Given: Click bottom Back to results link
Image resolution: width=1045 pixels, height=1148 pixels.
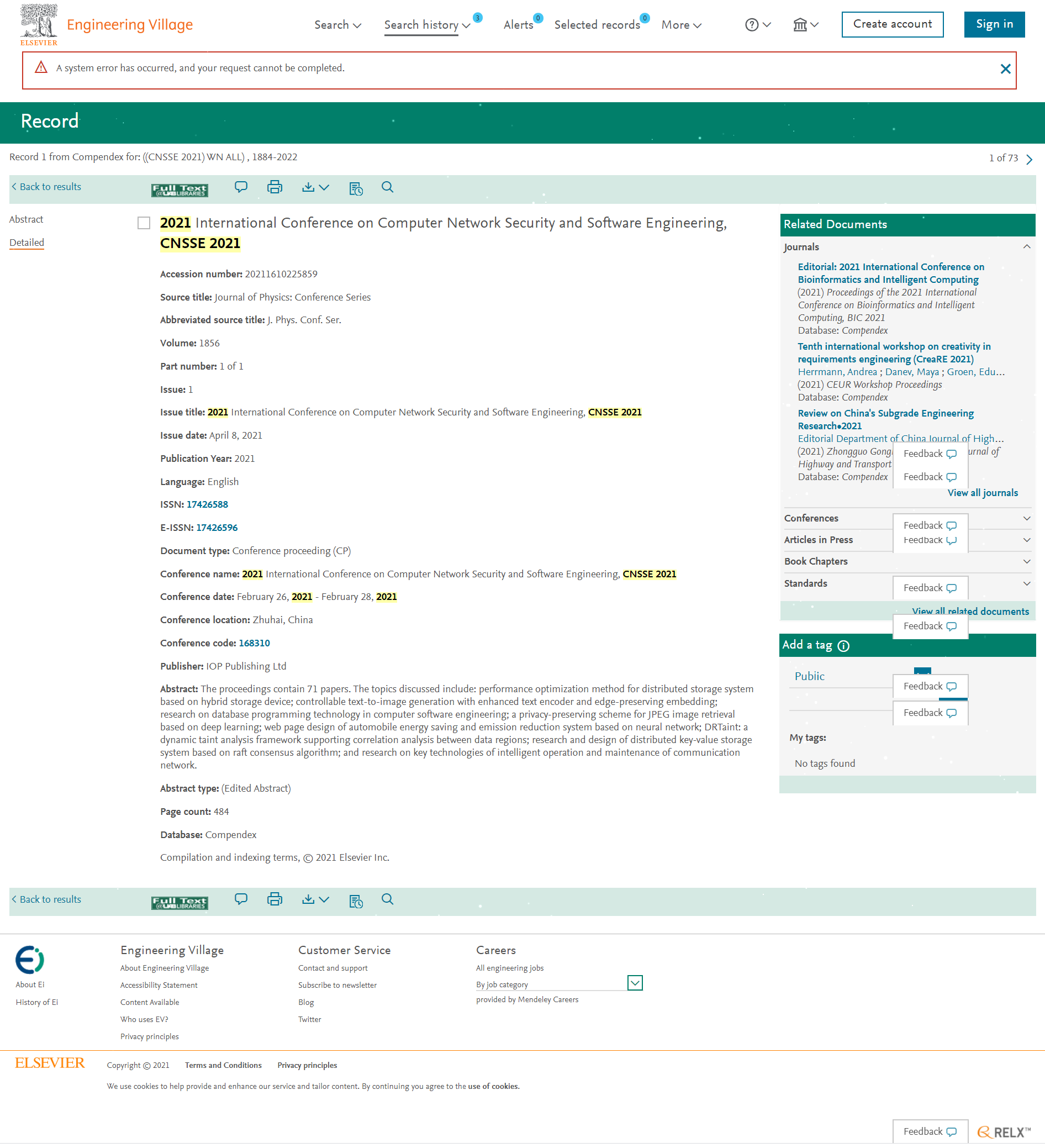Looking at the screenshot, I should coord(46,899).
